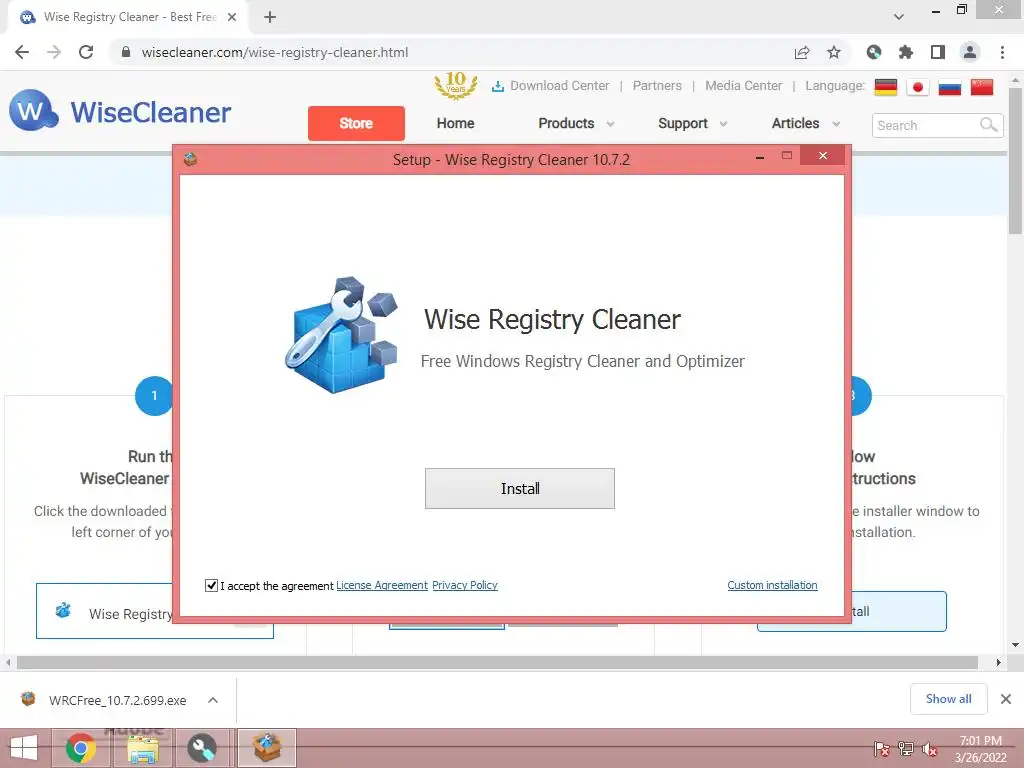This screenshot has width=1024, height=768.
Task: Go back using browser back arrow
Action: pyautogui.click(x=22, y=52)
